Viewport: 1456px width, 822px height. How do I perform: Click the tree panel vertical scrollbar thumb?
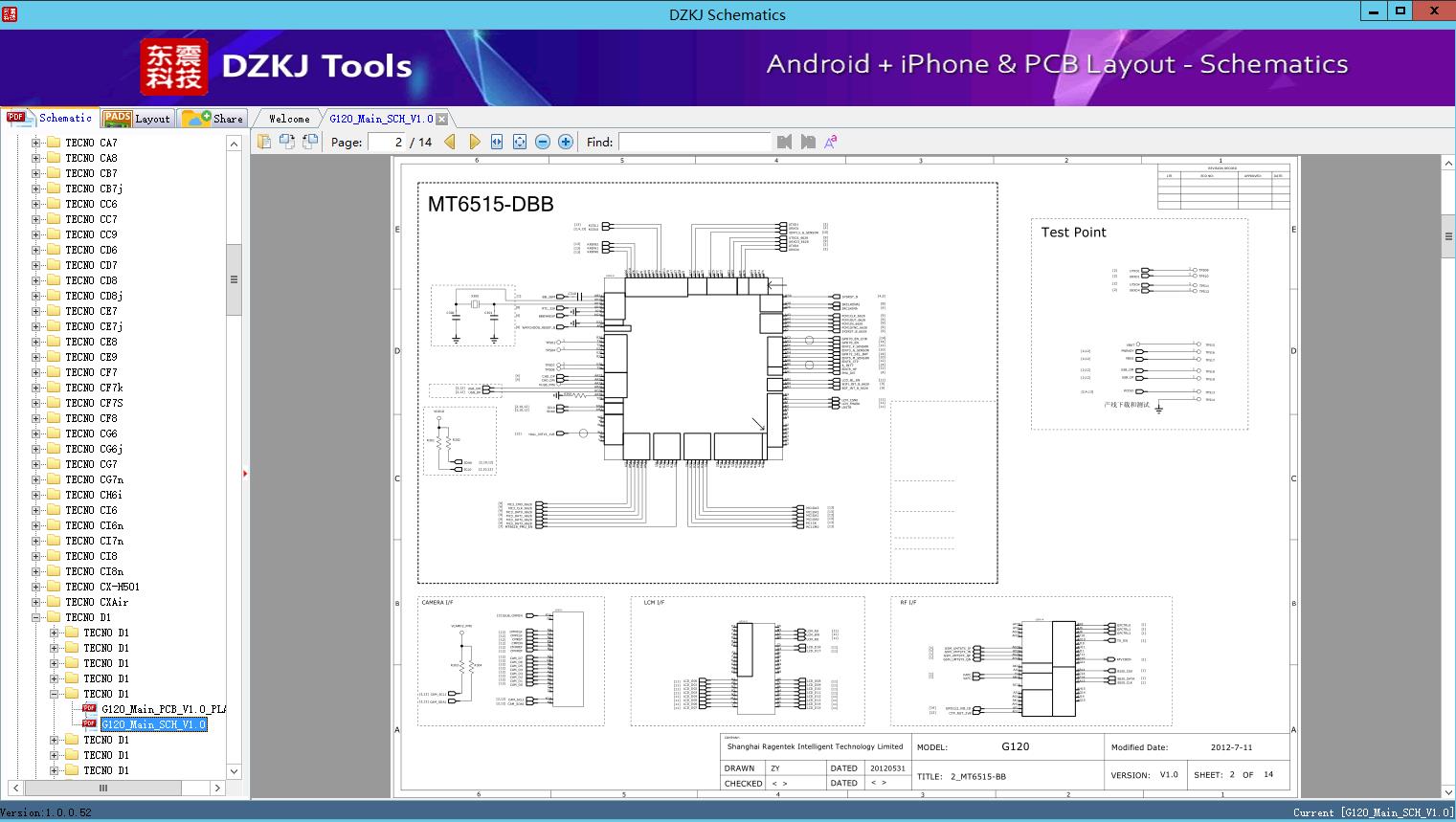point(234,279)
